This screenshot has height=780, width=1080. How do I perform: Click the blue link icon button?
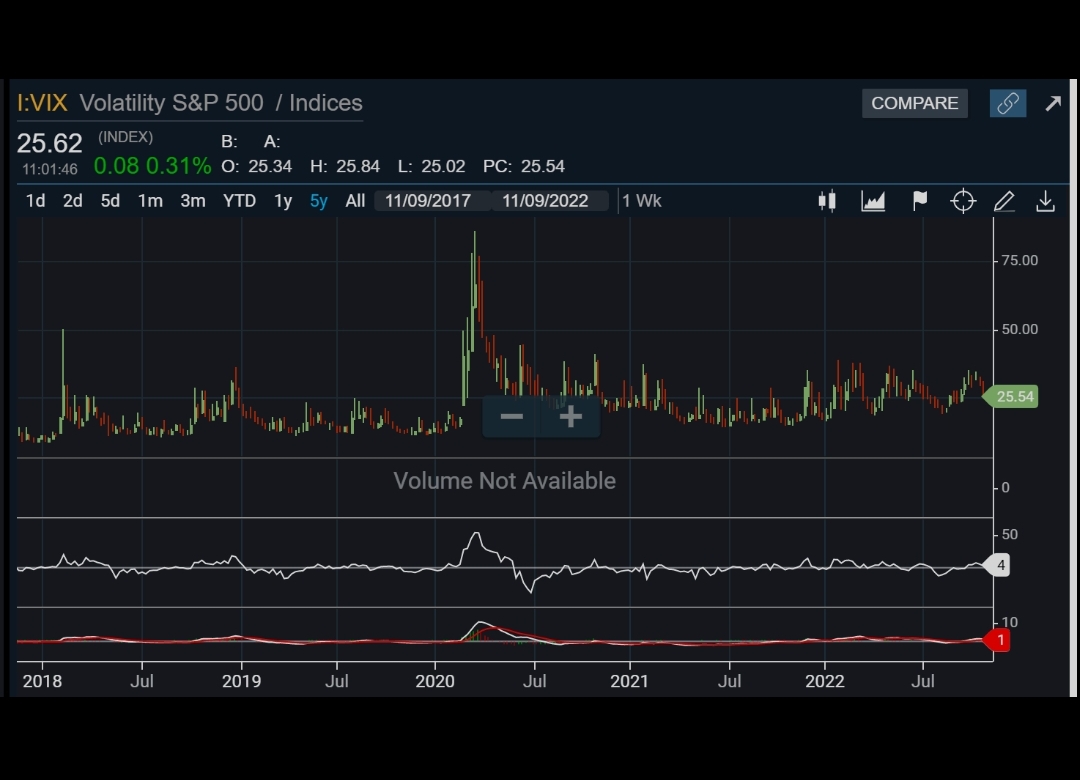tap(1008, 103)
